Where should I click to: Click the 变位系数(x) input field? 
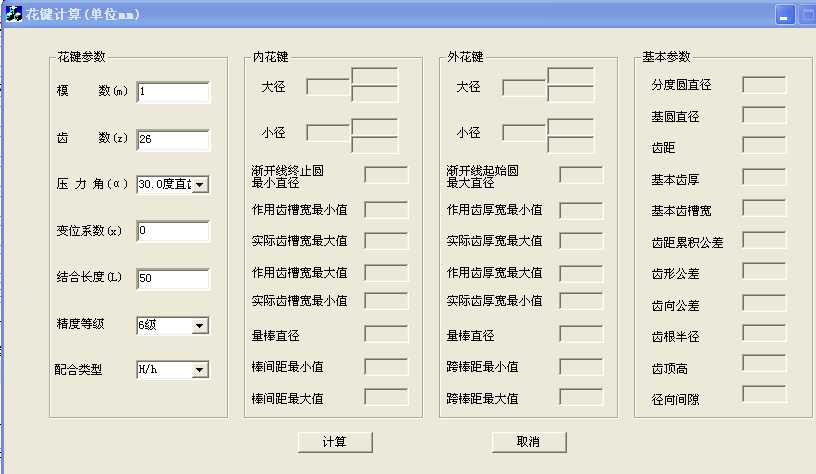pyautogui.click(x=173, y=231)
